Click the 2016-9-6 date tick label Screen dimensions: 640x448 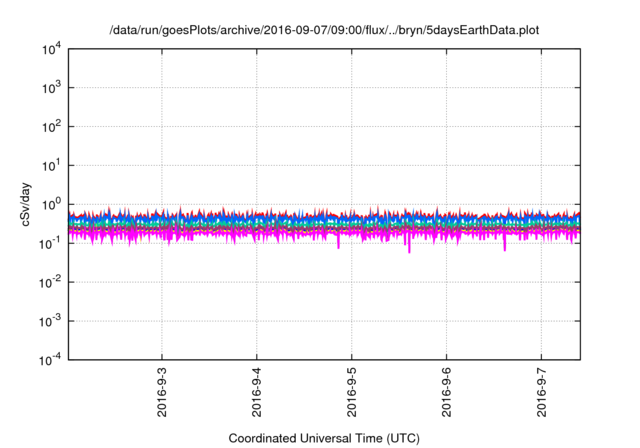click(447, 392)
